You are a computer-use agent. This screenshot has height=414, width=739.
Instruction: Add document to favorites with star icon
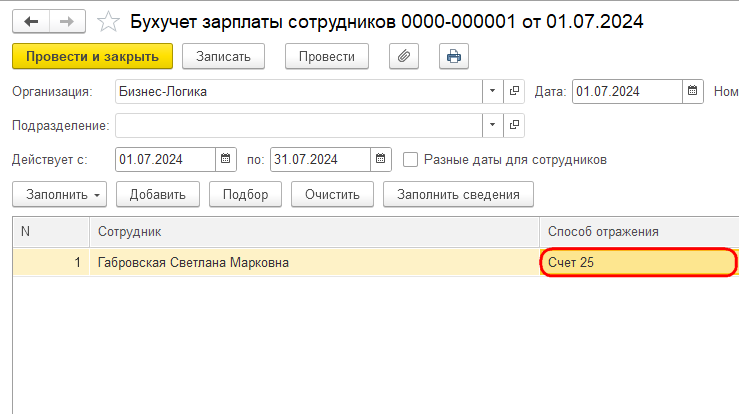108,22
